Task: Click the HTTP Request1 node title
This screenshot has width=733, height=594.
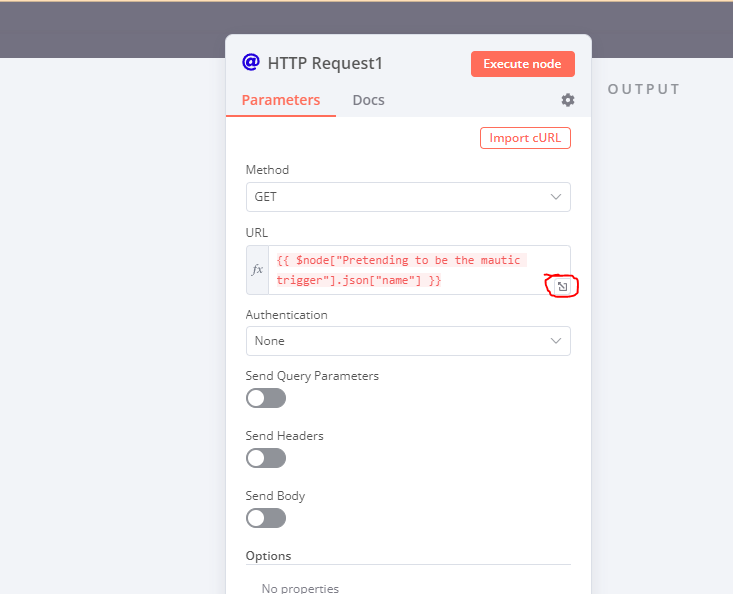Action: [325, 64]
